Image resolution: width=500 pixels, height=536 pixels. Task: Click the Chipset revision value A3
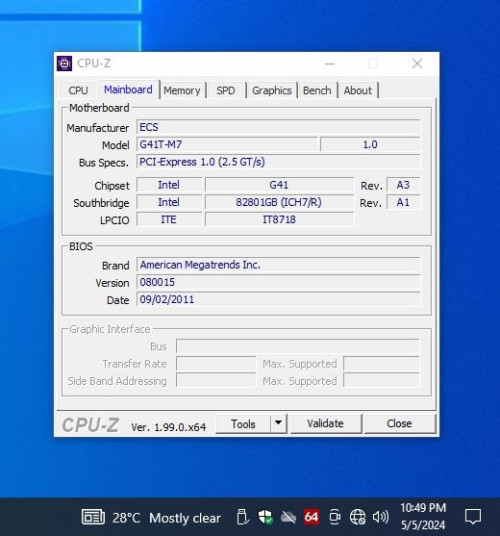(403, 185)
